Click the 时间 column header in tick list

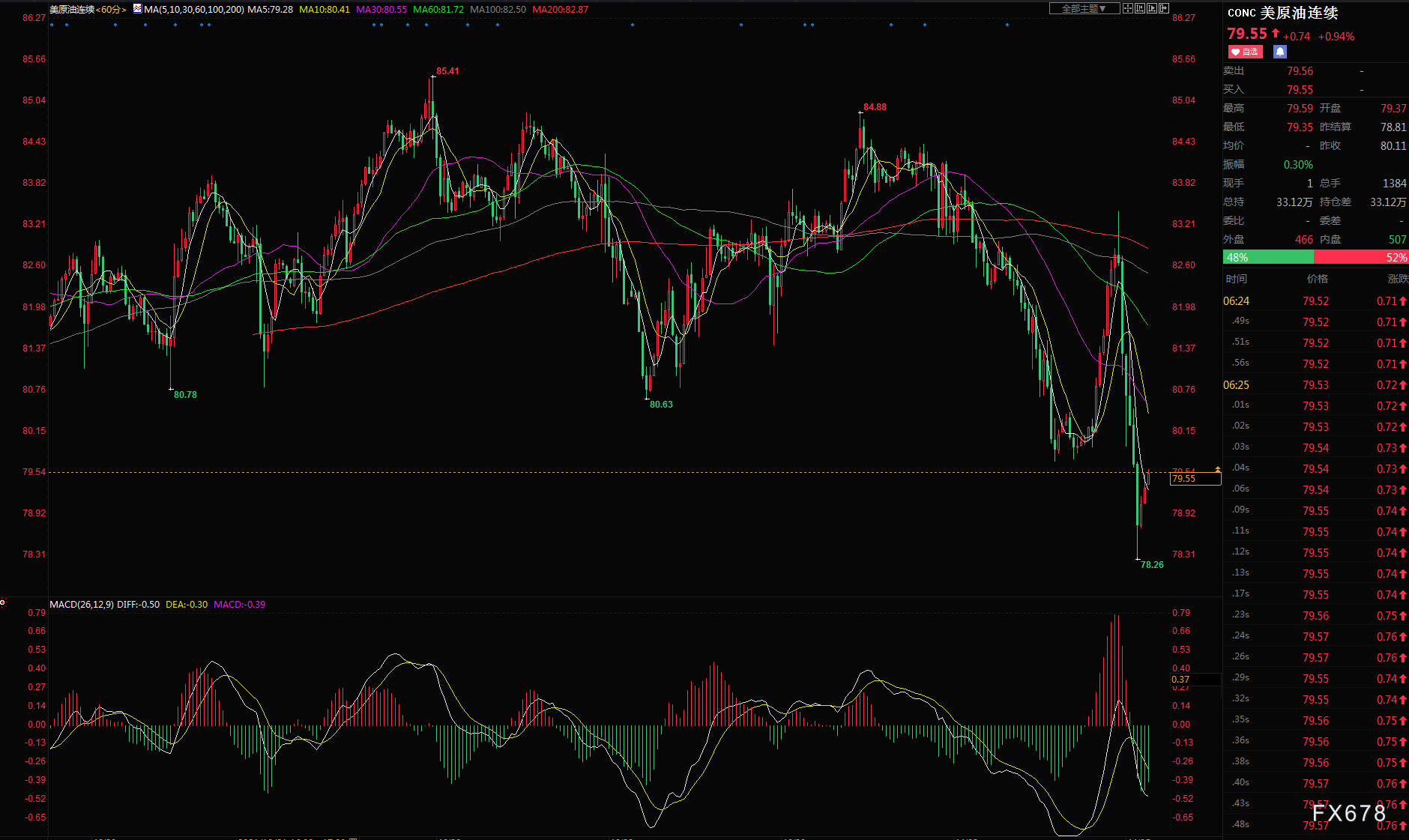coord(1237,279)
